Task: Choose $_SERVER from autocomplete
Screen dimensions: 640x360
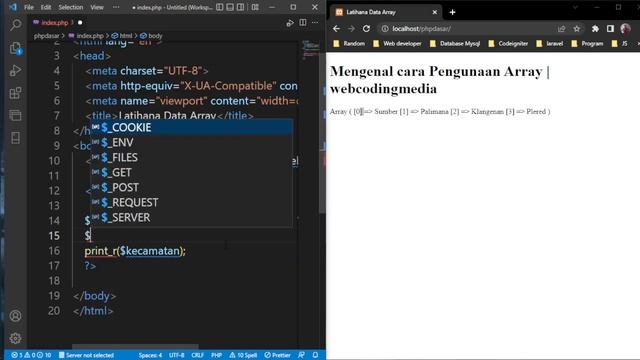Action: tap(191, 218)
